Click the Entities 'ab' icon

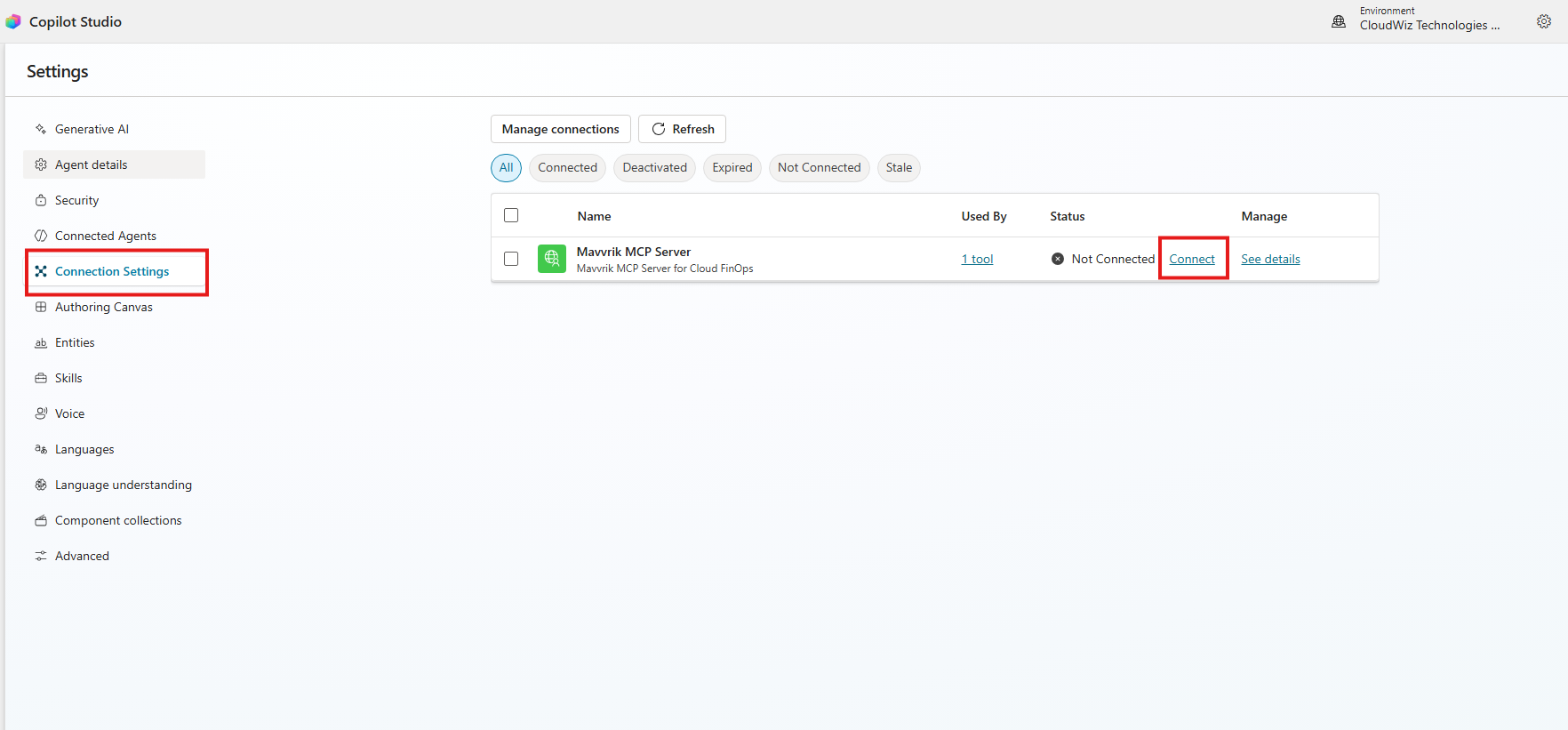41,342
